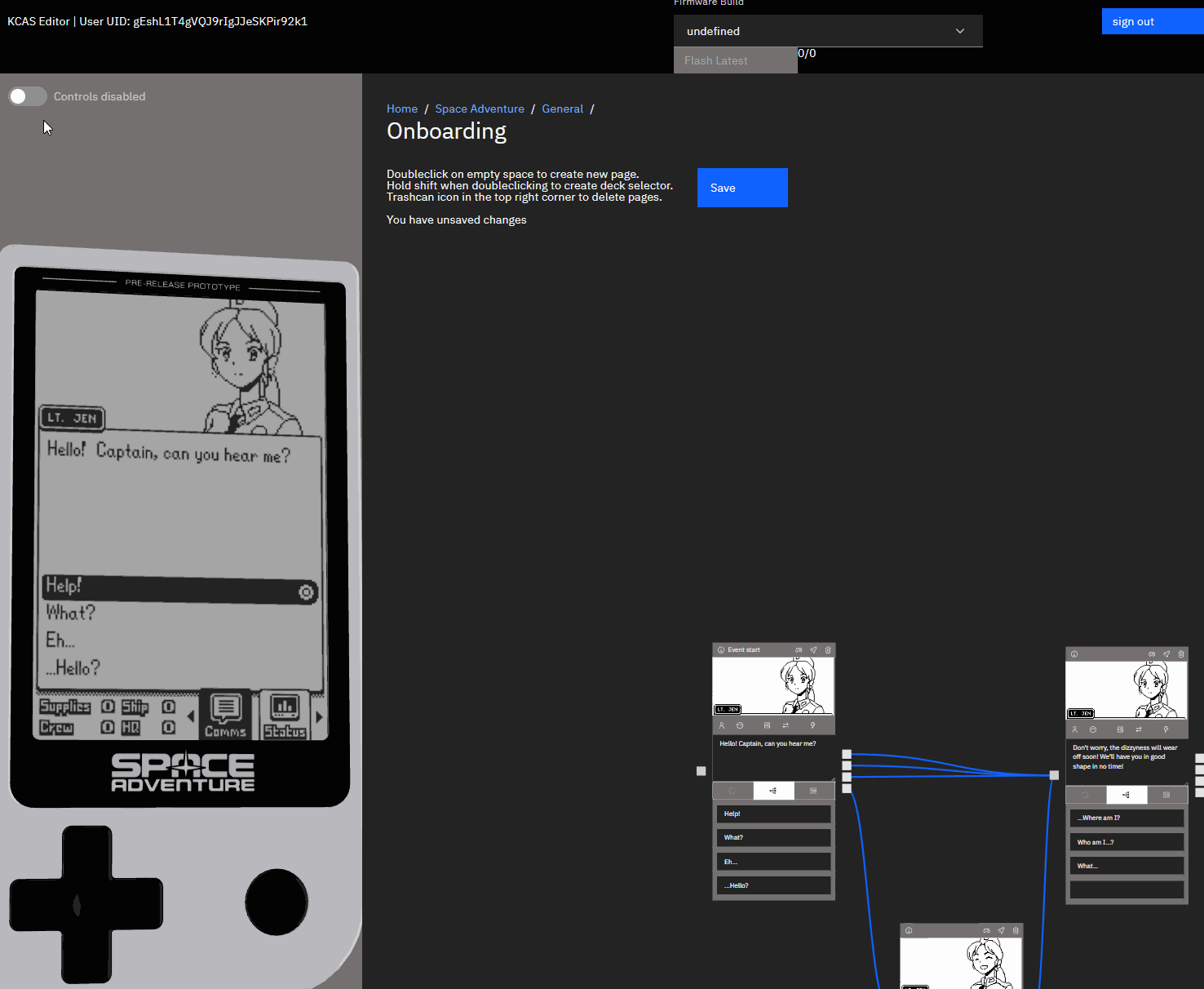Image resolution: width=1204 pixels, height=989 pixels.
Task: Click the sign out button
Action: tap(1151, 21)
